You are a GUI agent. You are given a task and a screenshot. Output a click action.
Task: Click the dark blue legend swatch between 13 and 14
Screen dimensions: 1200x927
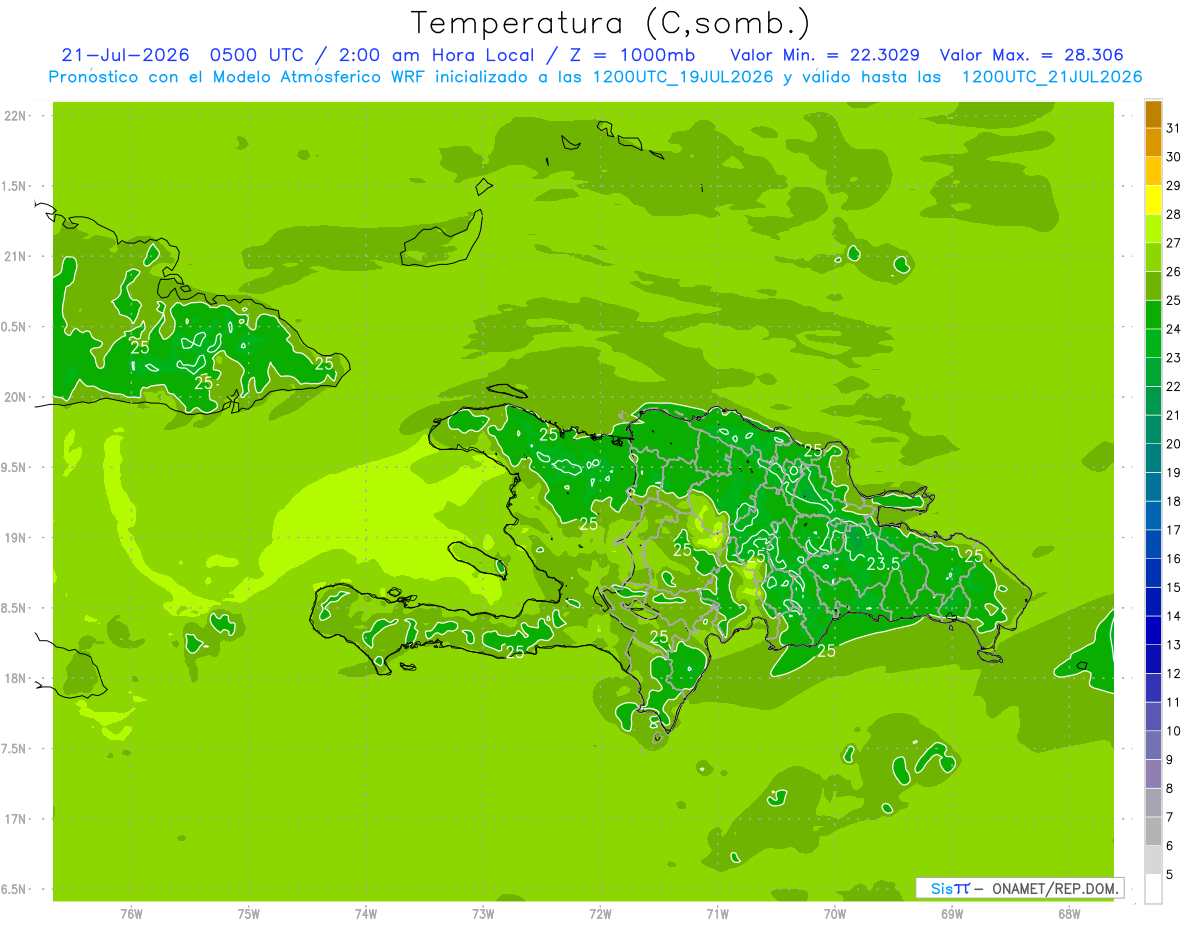(1153, 631)
